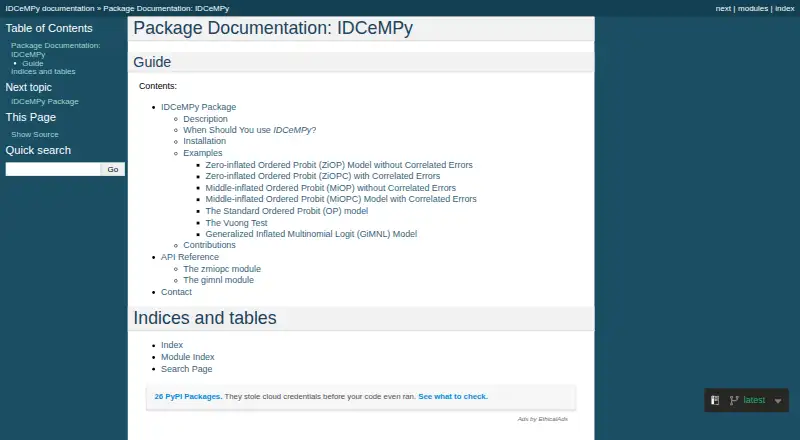Select Package Documentation: IDCeMPy in sidebar
This screenshot has width=800, height=440.
tap(56, 50)
